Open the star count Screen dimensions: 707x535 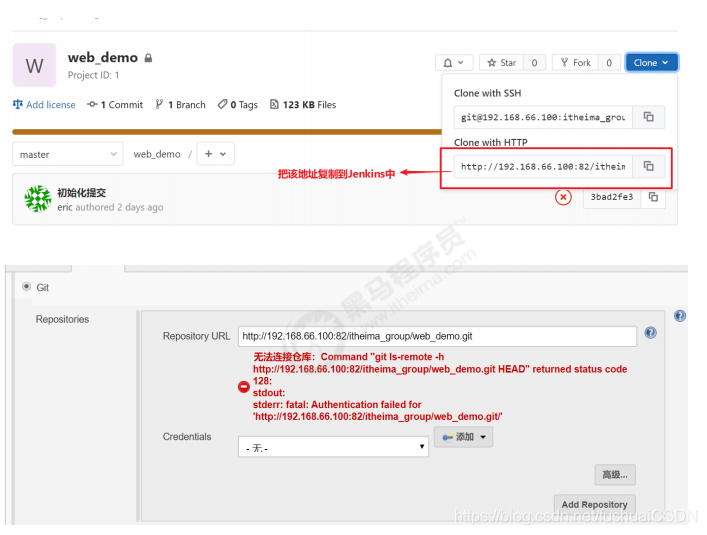click(534, 63)
